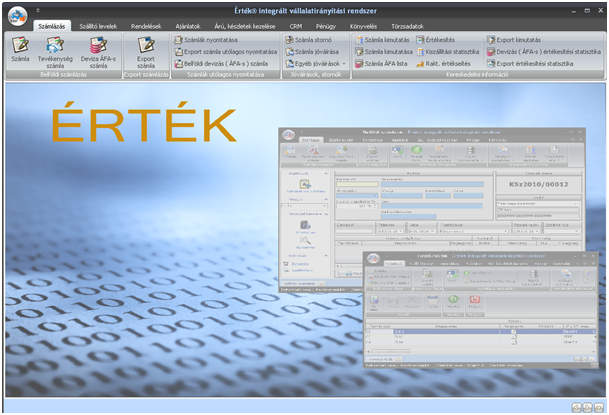The height and width of the screenshot is (415, 609).
Task: Open Számla jóváírása
Action: click(312, 52)
